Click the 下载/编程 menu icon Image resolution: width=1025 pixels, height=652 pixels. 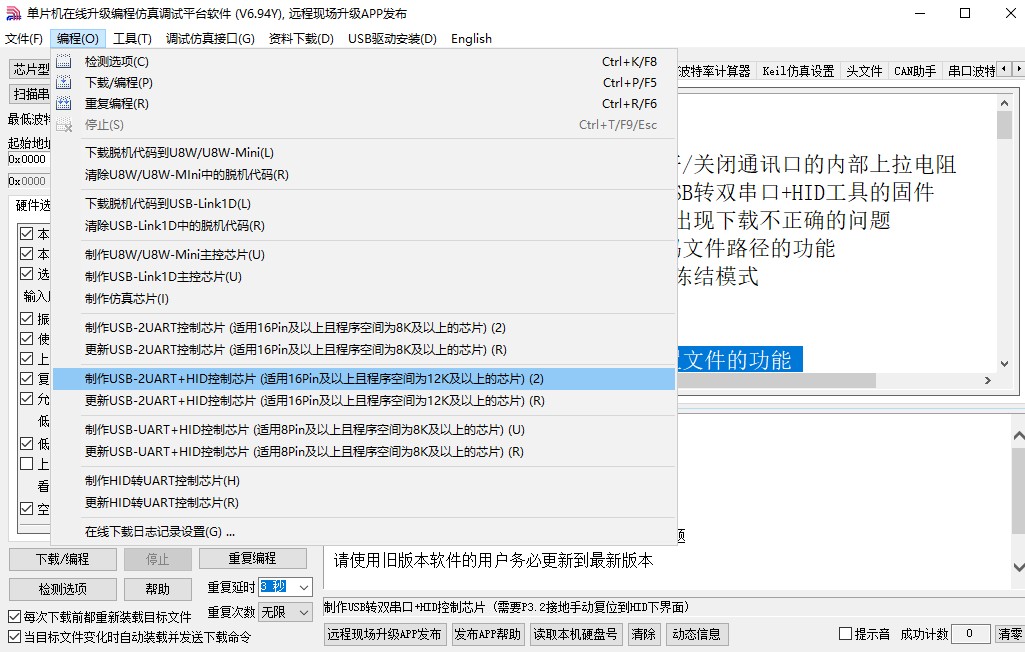tap(63, 82)
